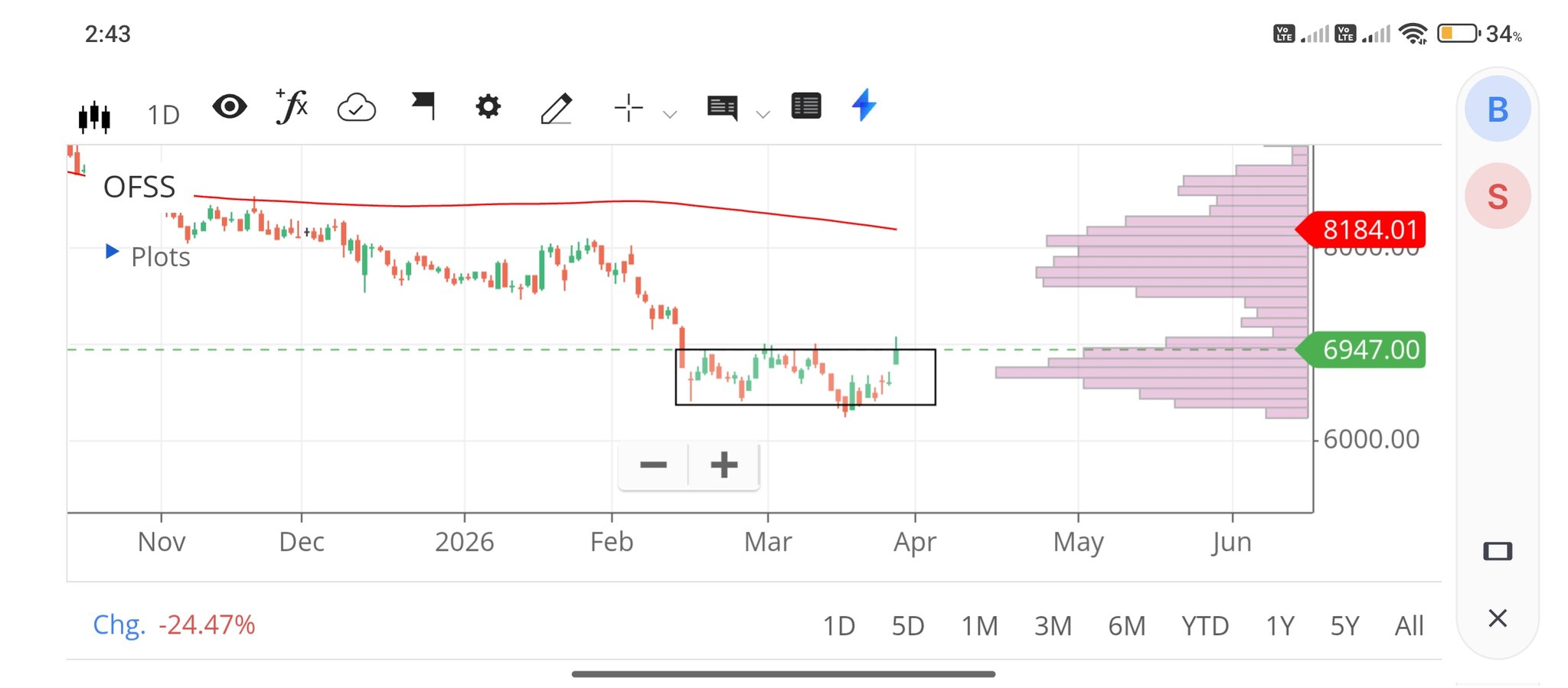Toggle the eye visibility icon

point(229,106)
